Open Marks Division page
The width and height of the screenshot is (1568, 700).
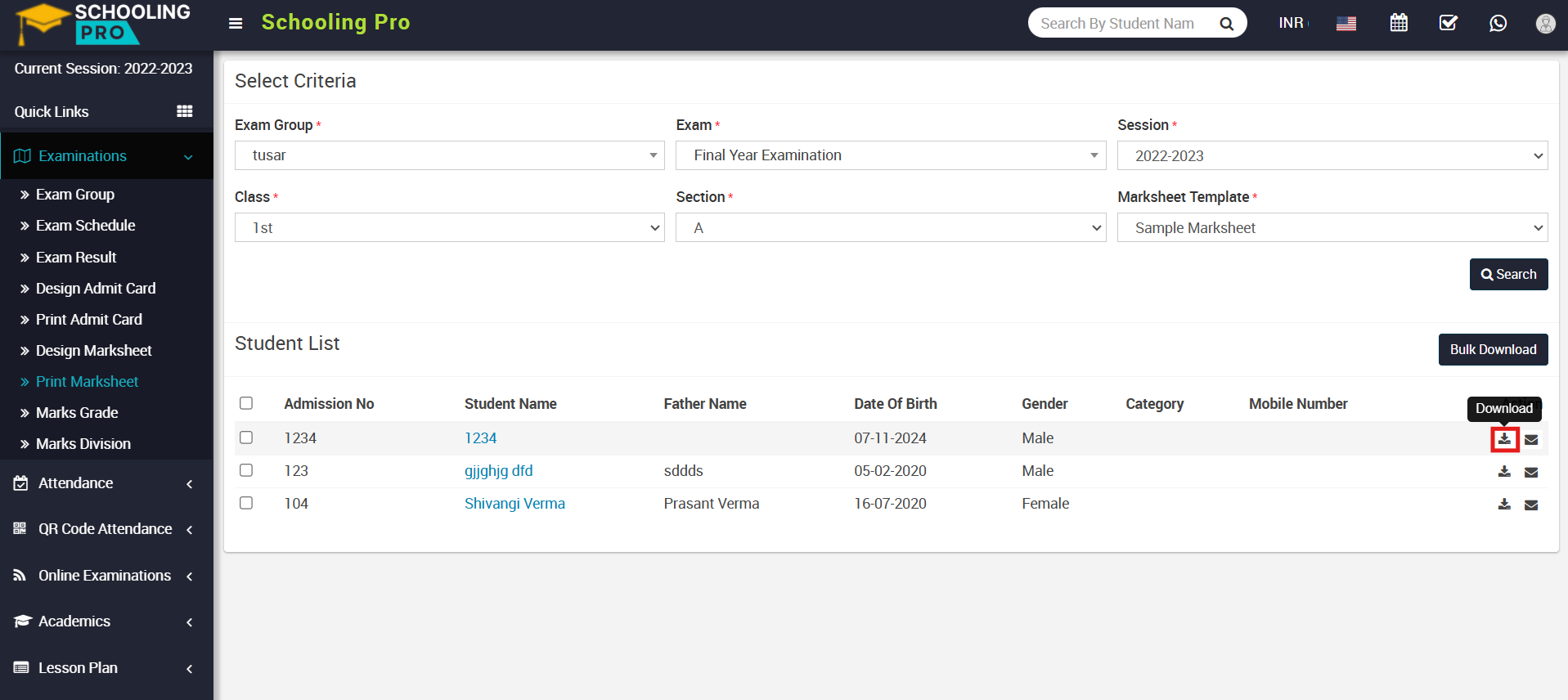pos(83,444)
